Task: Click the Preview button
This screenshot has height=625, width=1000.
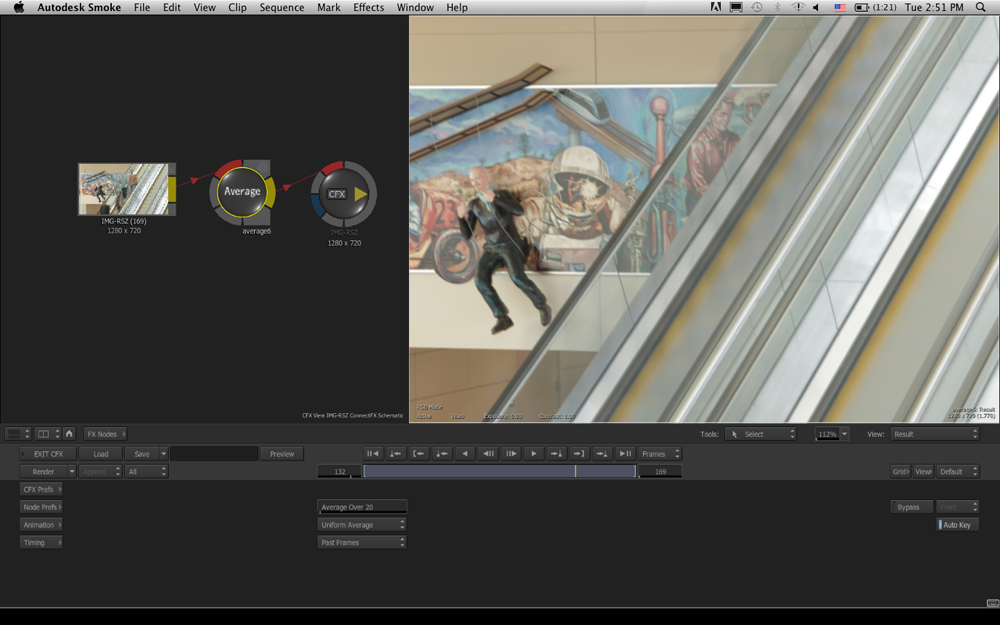Action: [x=282, y=454]
